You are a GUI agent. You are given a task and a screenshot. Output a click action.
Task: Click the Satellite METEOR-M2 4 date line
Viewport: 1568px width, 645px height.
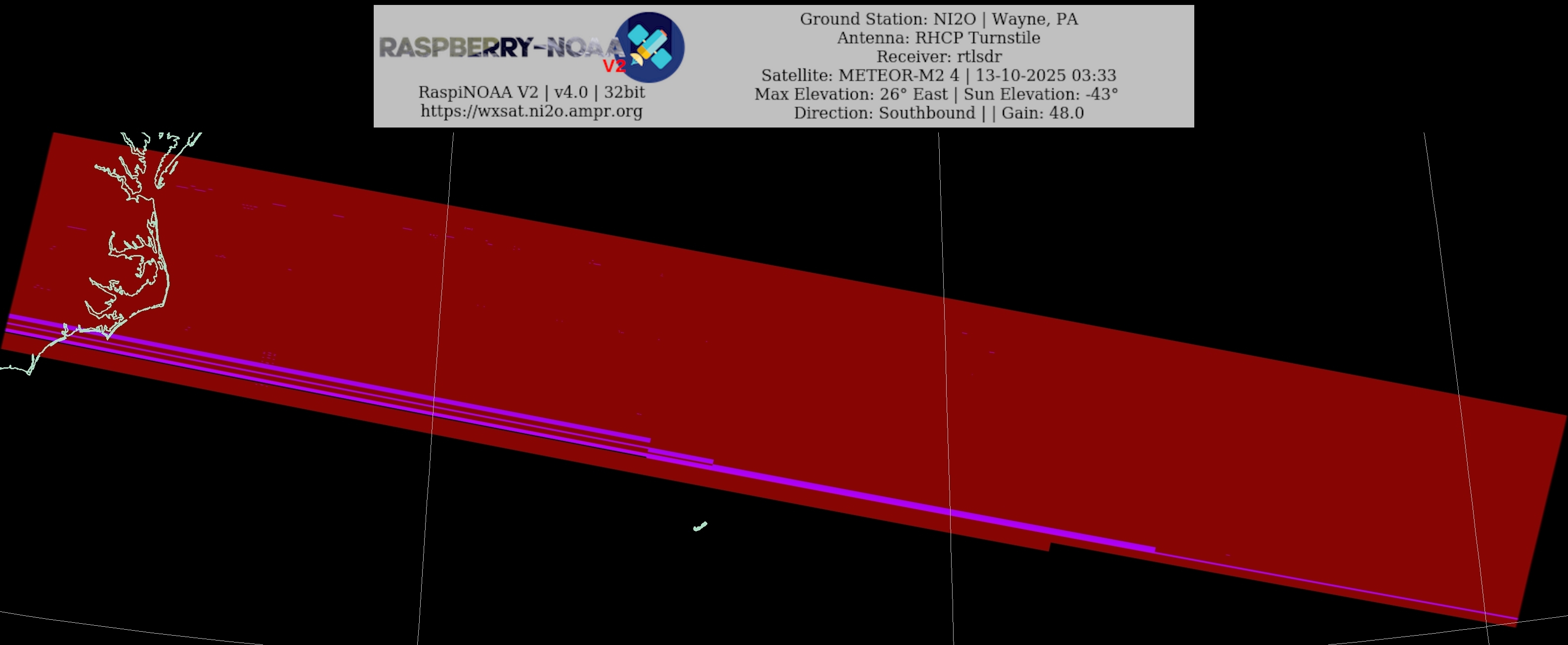coord(938,76)
